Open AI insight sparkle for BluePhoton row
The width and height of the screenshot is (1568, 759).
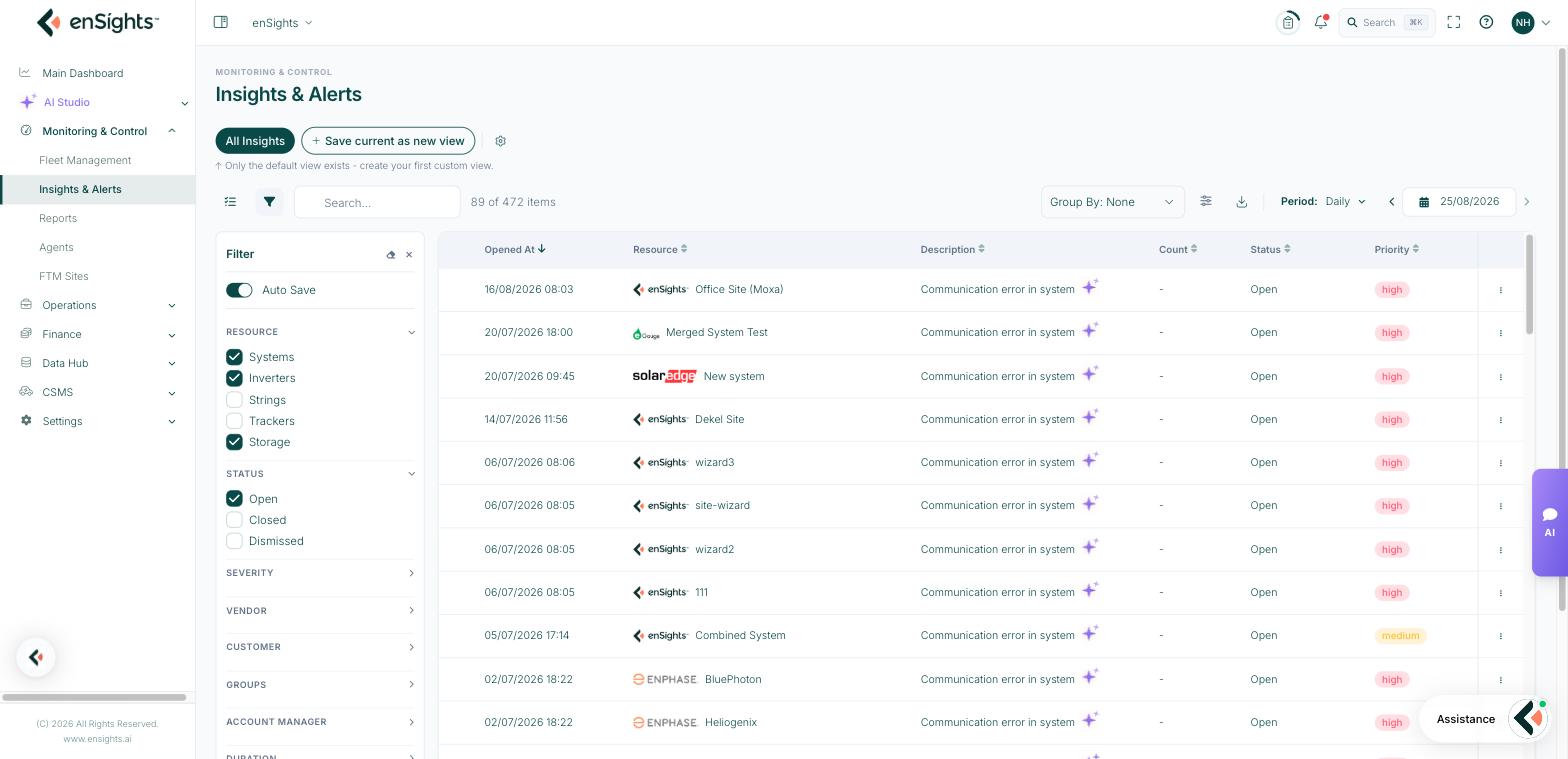(x=1090, y=678)
